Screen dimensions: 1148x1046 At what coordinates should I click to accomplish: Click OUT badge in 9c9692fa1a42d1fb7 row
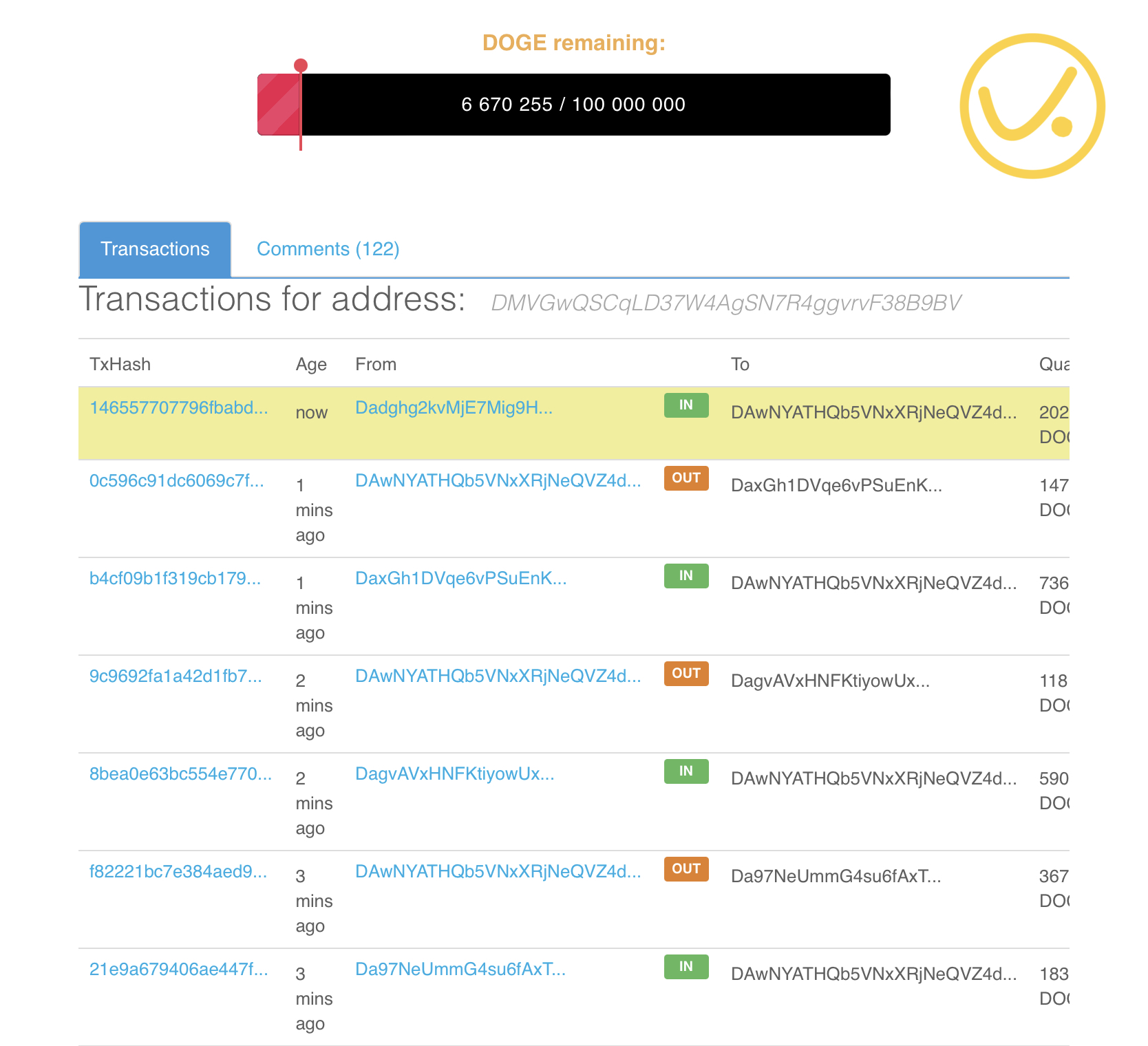(x=686, y=673)
